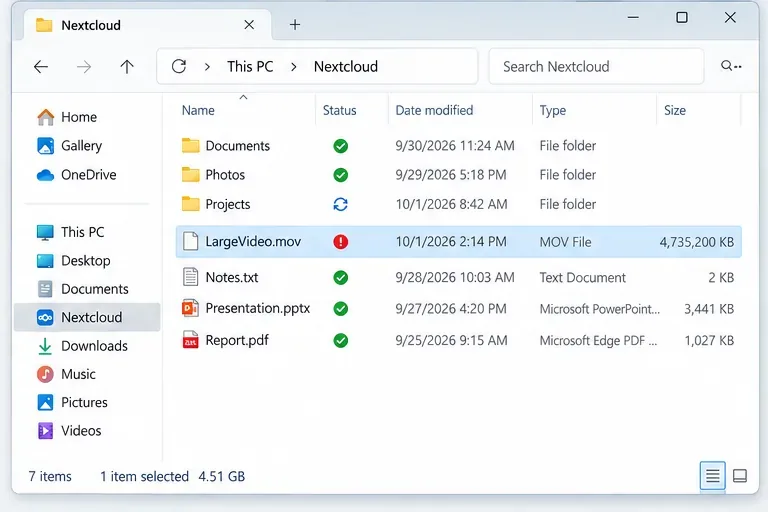This screenshot has width=768, height=512.
Task: Click synced checkmark for Photos folder
Action: 340,174
